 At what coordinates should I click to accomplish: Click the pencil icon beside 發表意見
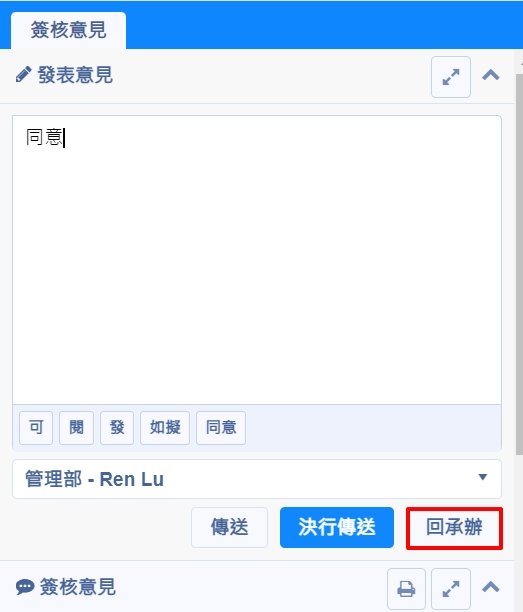coord(23,74)
